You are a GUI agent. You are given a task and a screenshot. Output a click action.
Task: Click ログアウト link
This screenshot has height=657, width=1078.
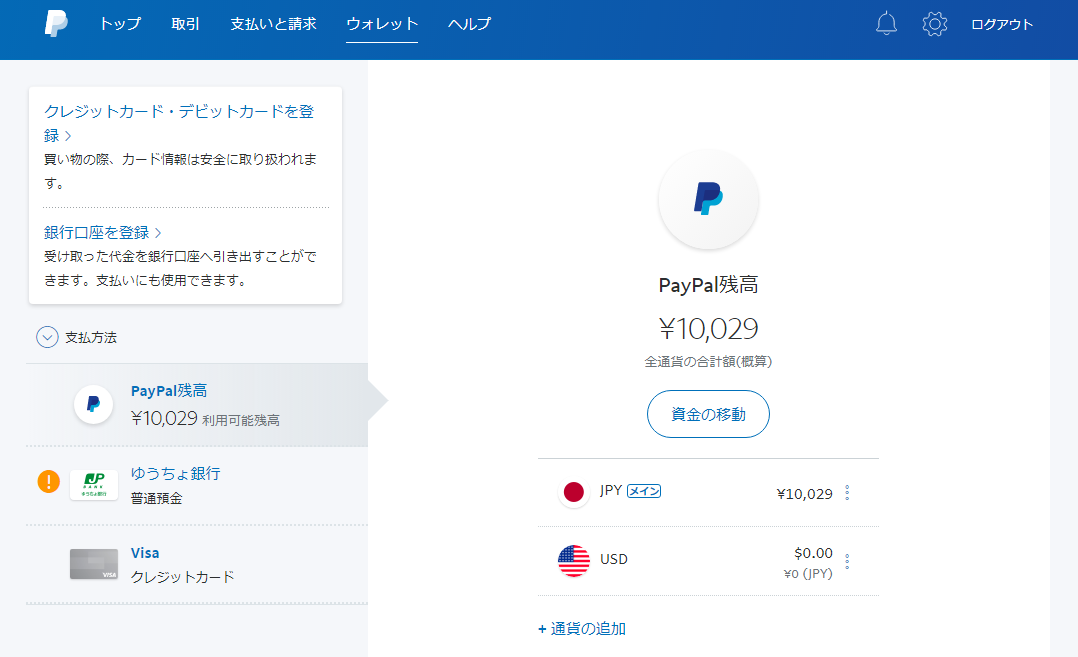pos(1002,25)
